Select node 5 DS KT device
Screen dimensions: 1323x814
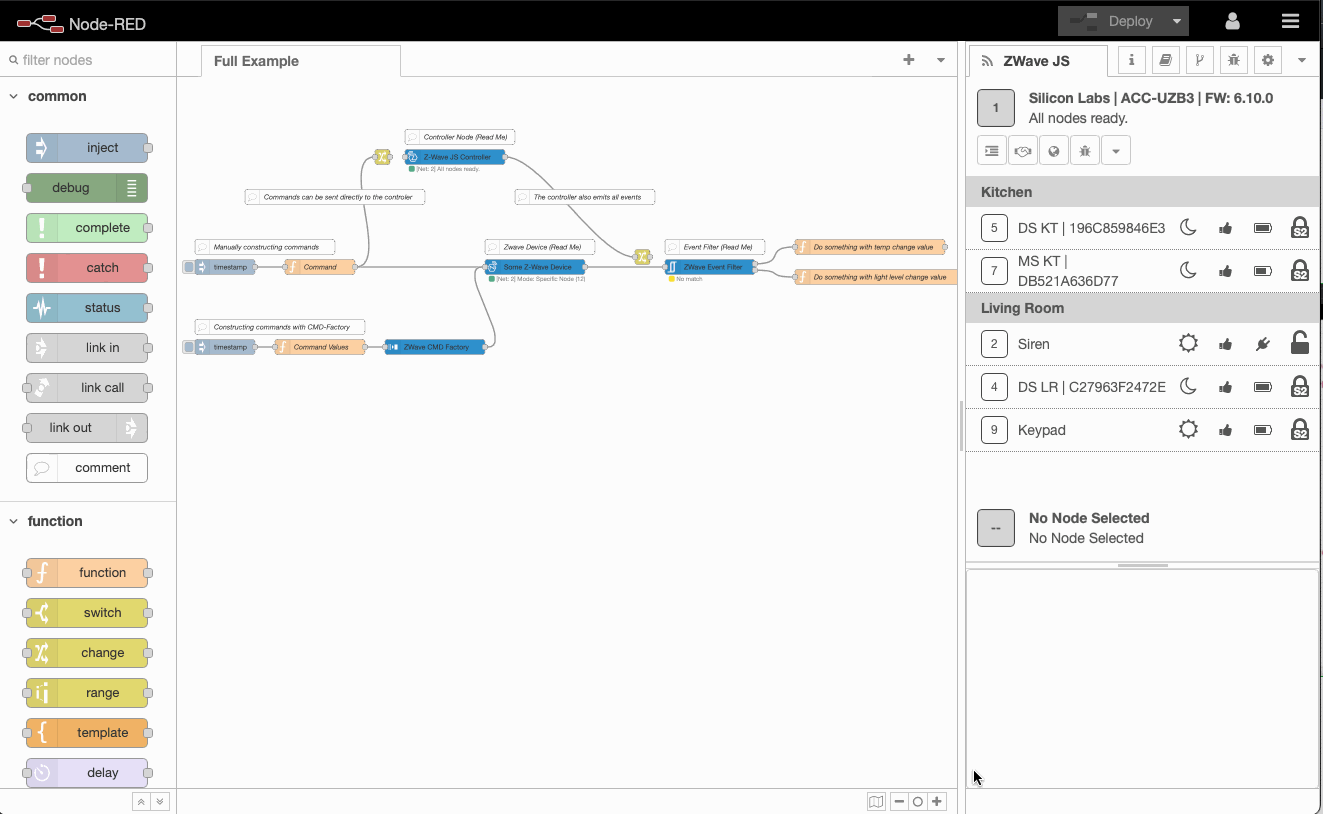click(x=1142, y=228)
